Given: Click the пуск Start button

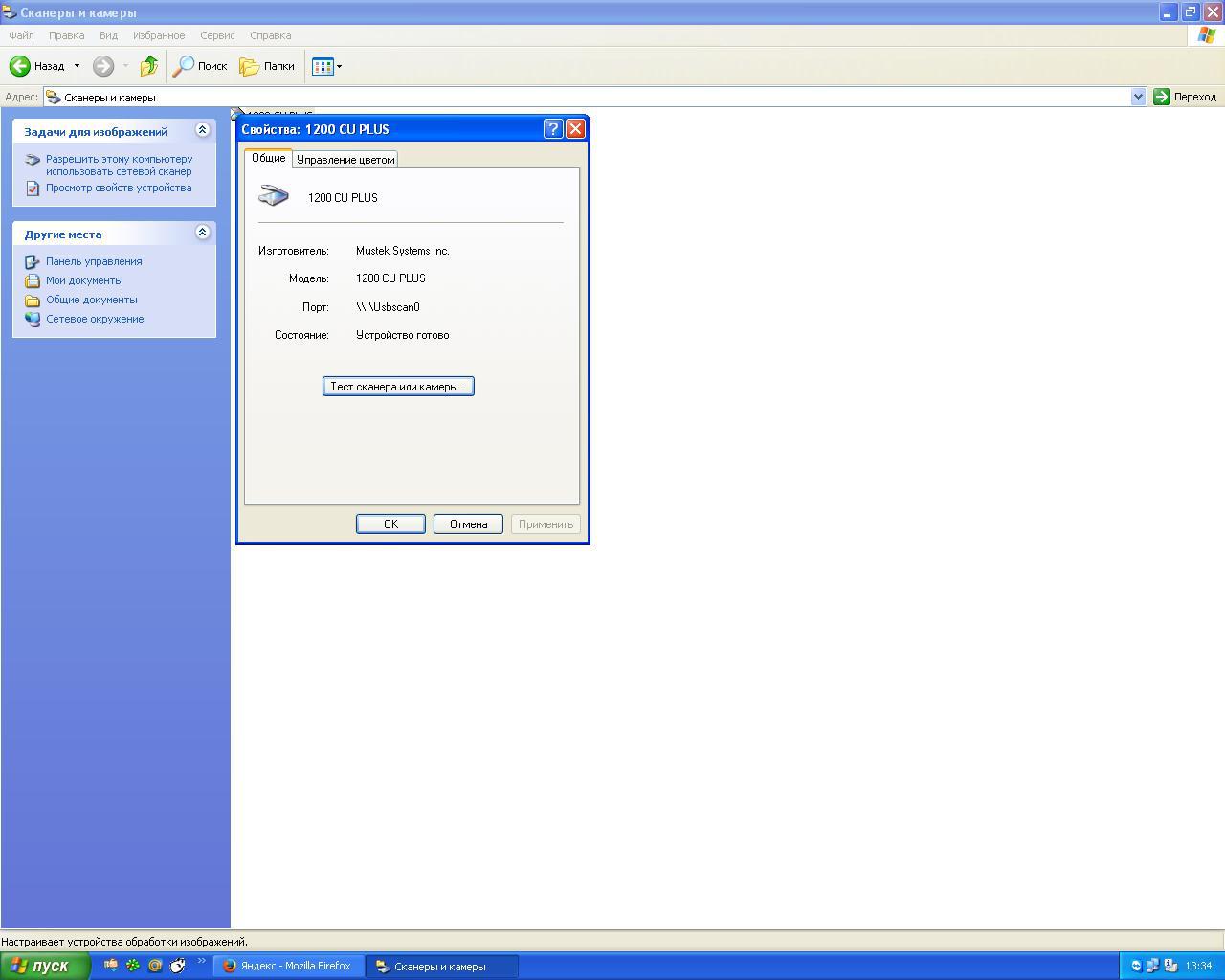Looking at the screenshot, I should pyautogui.click(x=45, y=966).
